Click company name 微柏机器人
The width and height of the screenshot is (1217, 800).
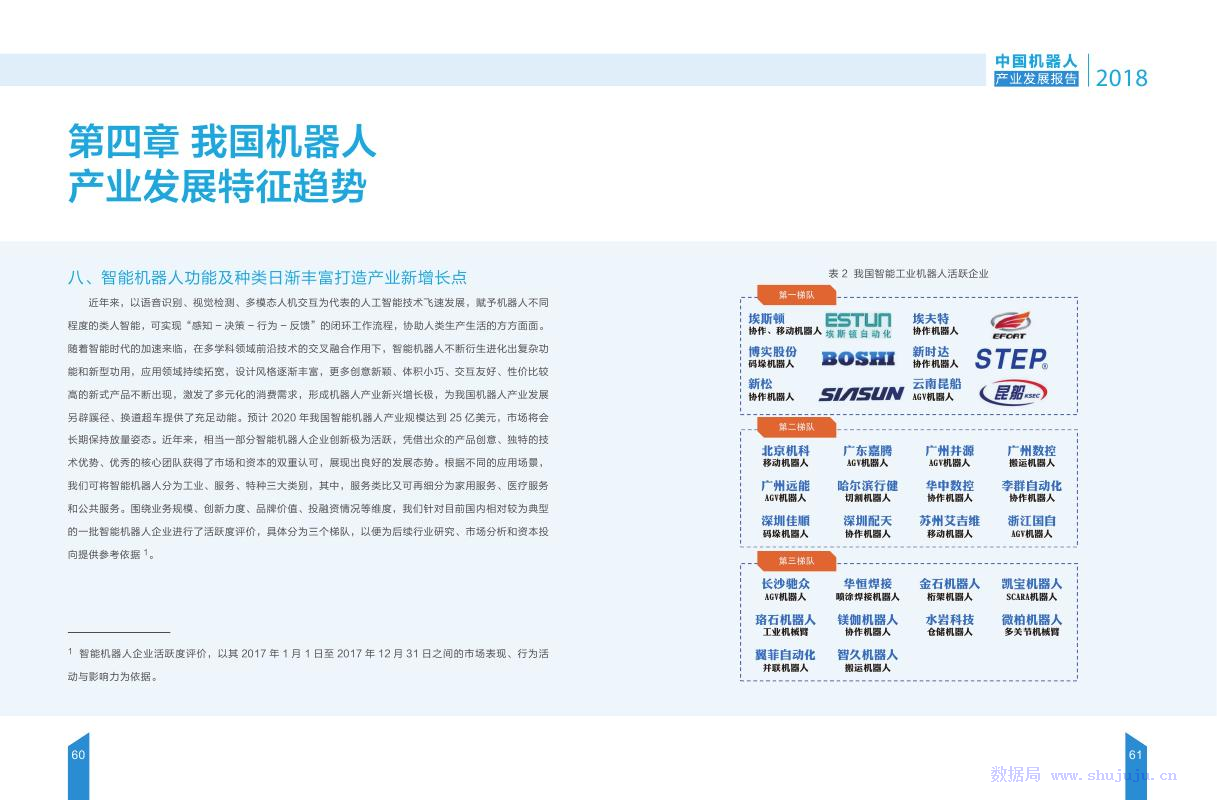(x=1032, y=620)
